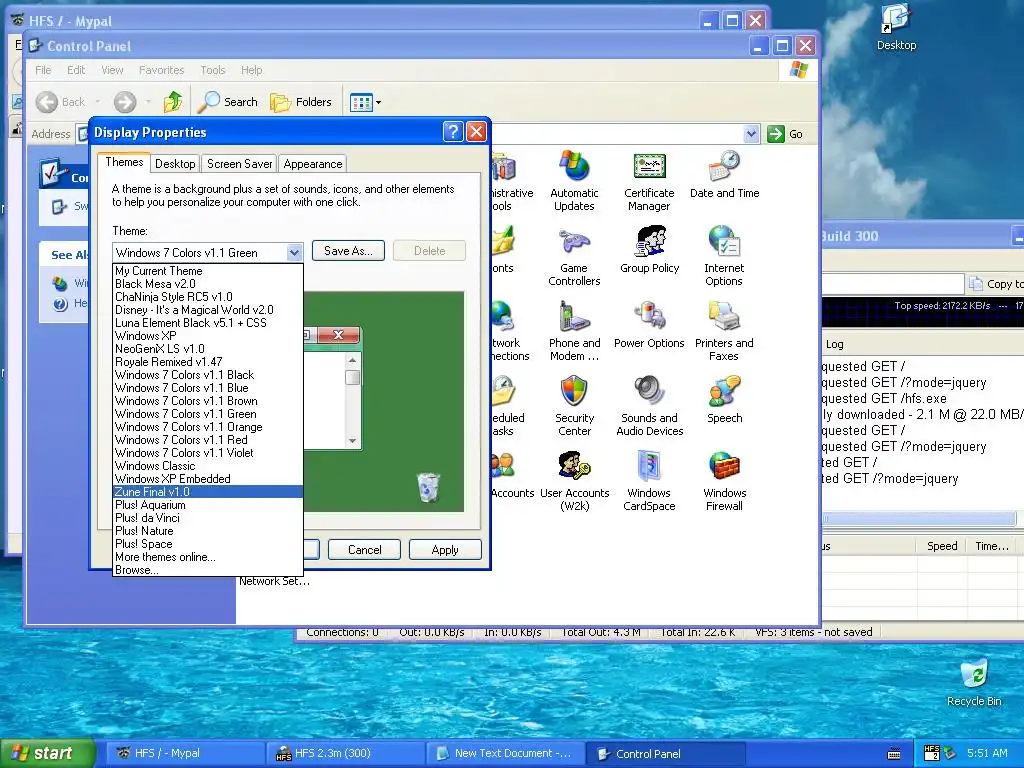Open the Security Center icon

coord(574,406)
